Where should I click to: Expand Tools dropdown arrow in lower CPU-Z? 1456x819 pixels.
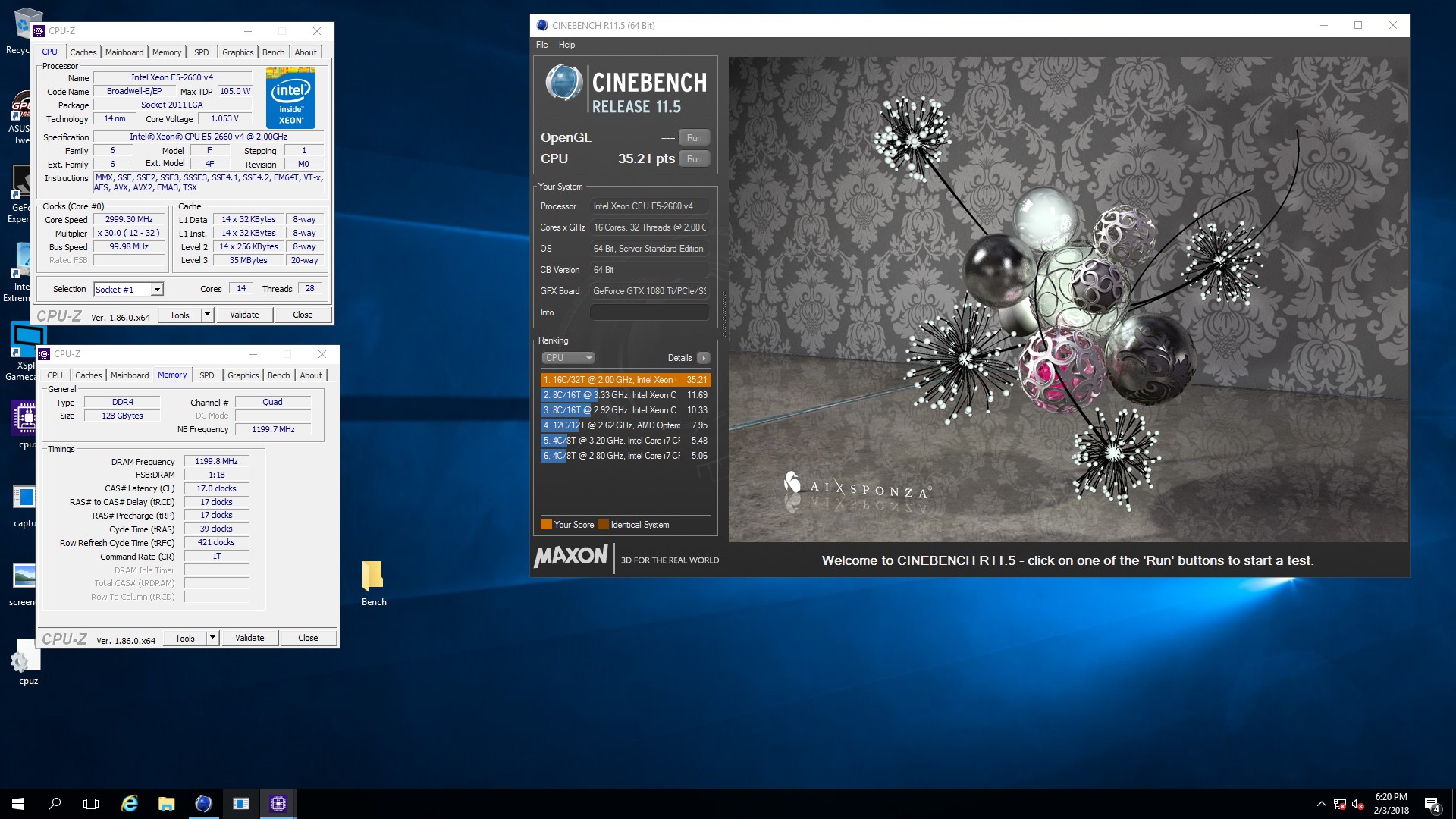coord(212,638)
